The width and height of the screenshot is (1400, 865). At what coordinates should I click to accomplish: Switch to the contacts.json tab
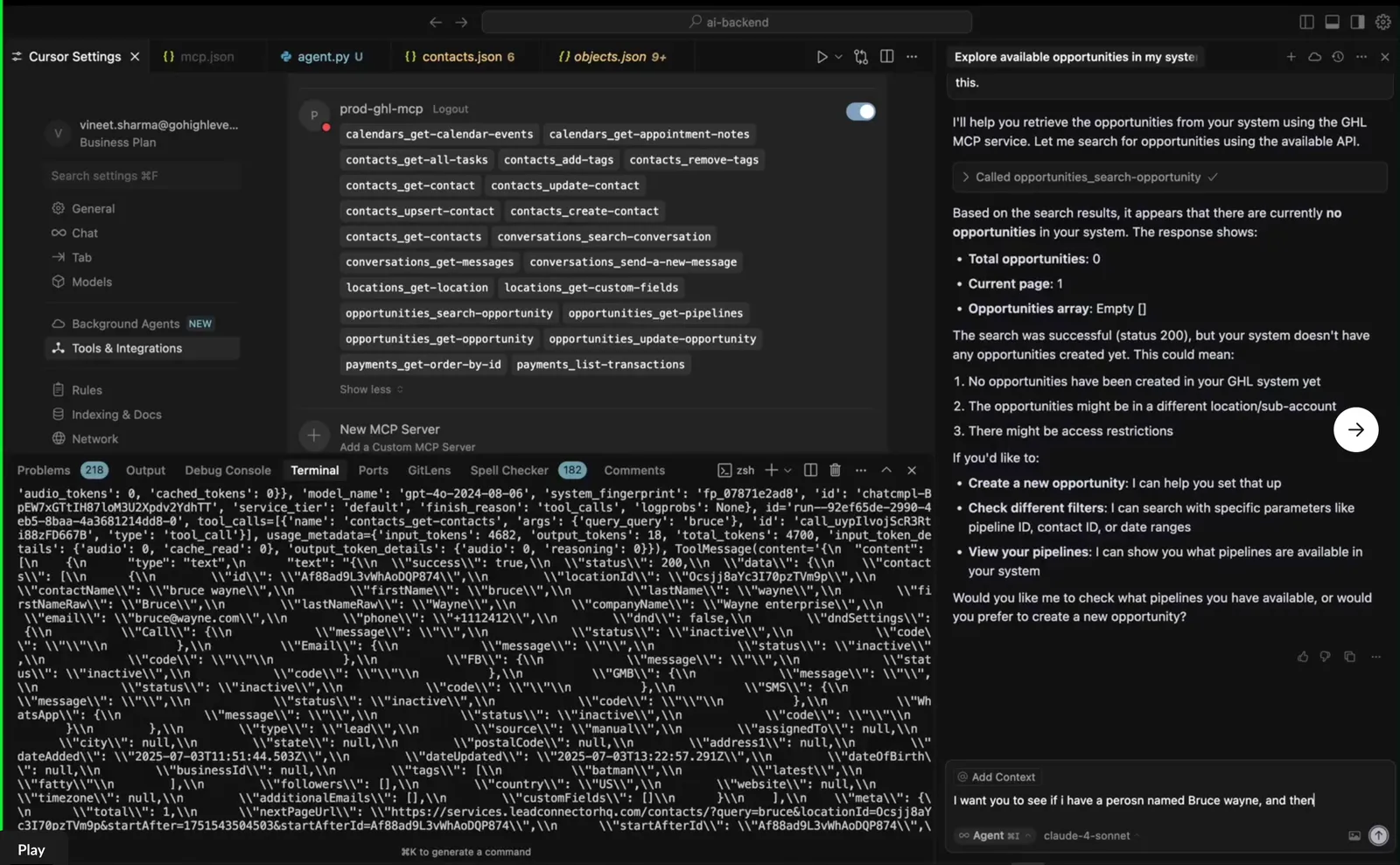(x=459, y=57)
